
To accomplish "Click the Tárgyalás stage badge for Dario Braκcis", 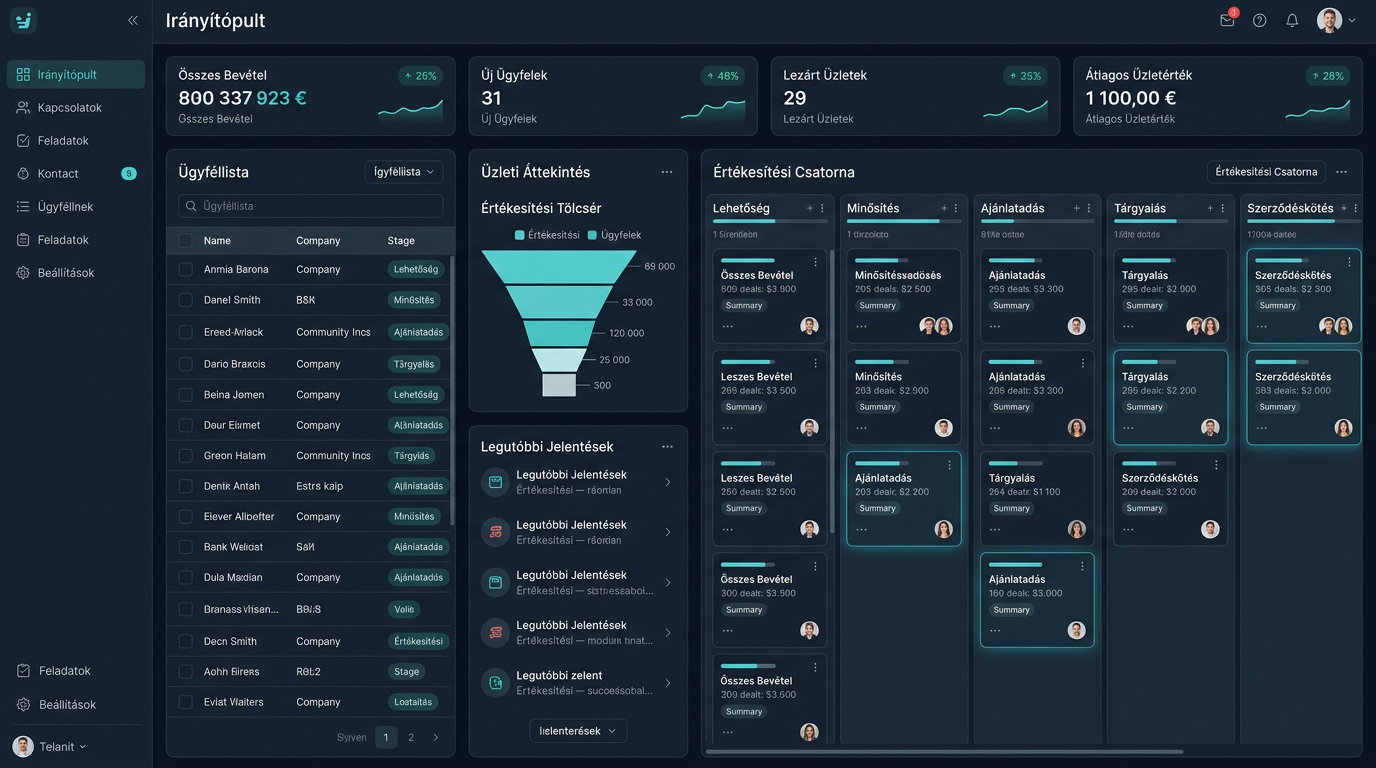I will click(x=414, y=364).
